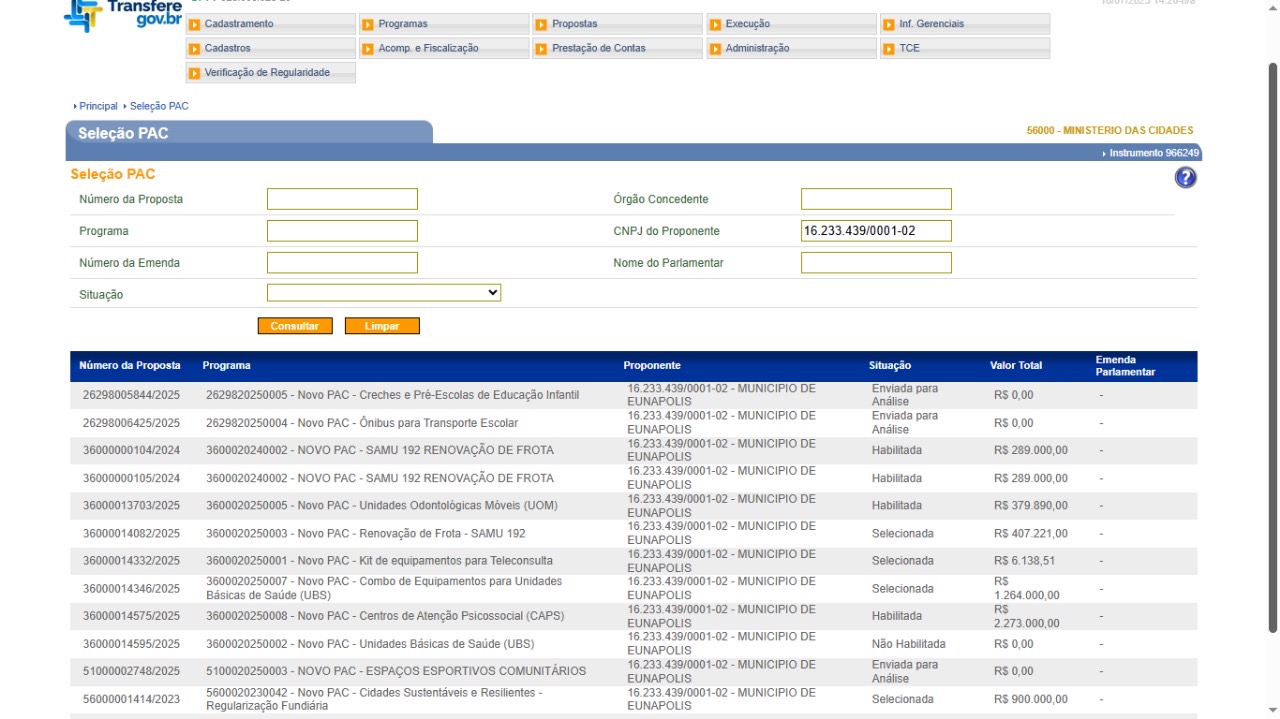Open the Prestação de Contas menu
This screenshot has width=1280, height=719.
pos(598,48)
